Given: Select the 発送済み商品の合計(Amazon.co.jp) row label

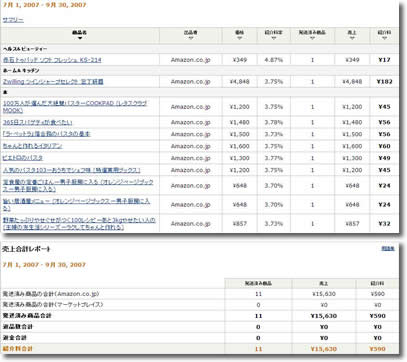Looking at the screenshot, I should (51, 294).
